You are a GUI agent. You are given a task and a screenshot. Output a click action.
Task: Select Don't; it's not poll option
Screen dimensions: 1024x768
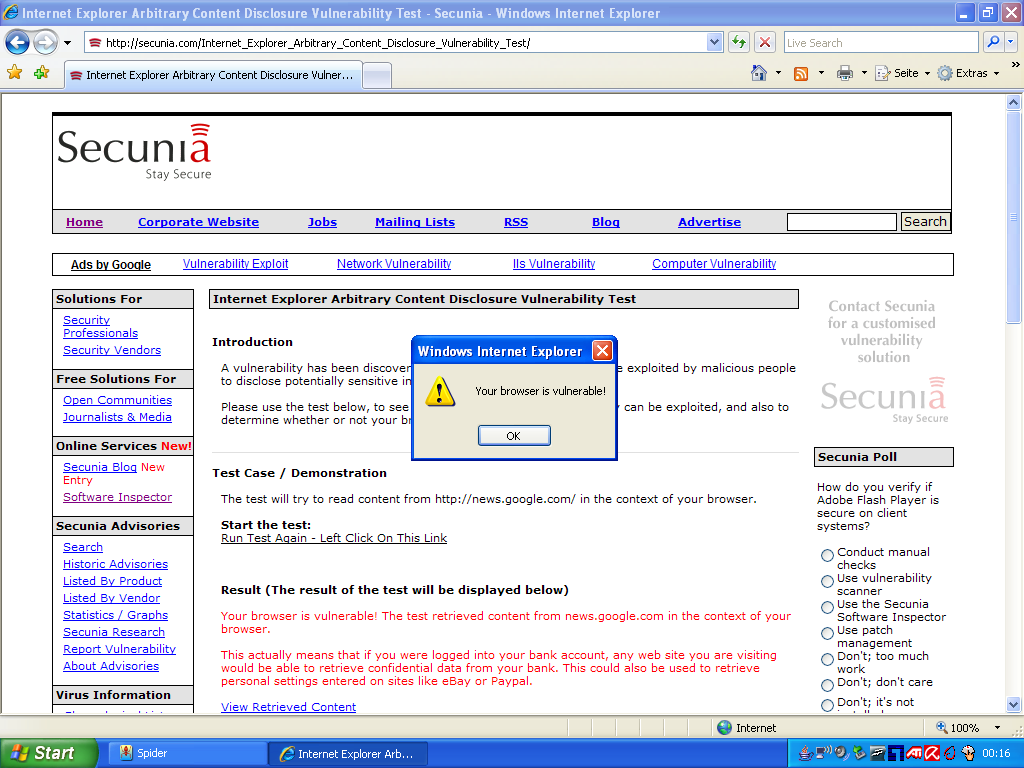pyautogui.click(x=827, y=705)
